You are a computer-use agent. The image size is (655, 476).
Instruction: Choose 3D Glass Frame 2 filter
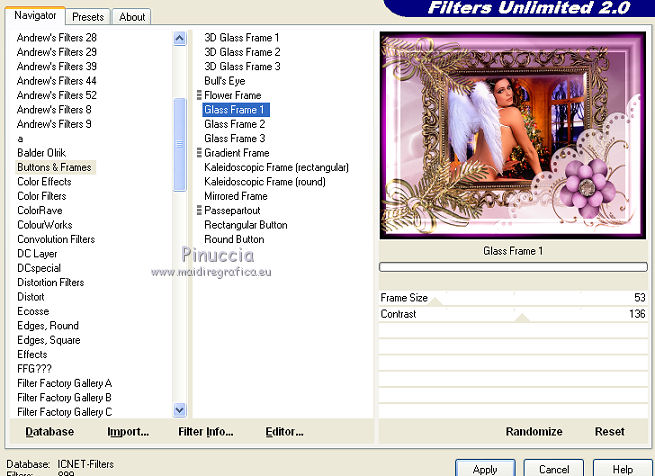(x=242, y=52)
